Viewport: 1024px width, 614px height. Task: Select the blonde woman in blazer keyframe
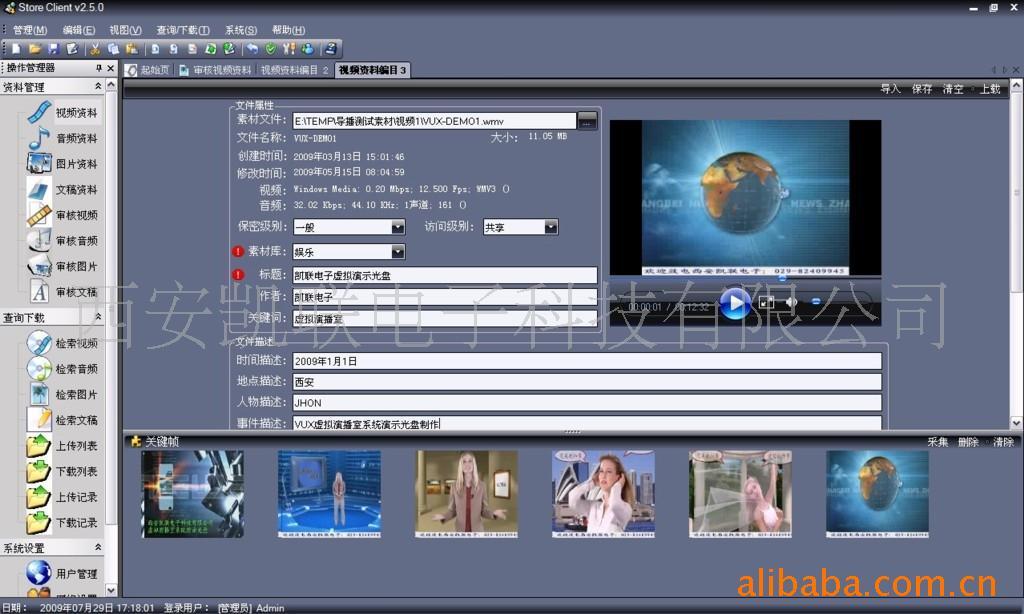pos(466,494)
